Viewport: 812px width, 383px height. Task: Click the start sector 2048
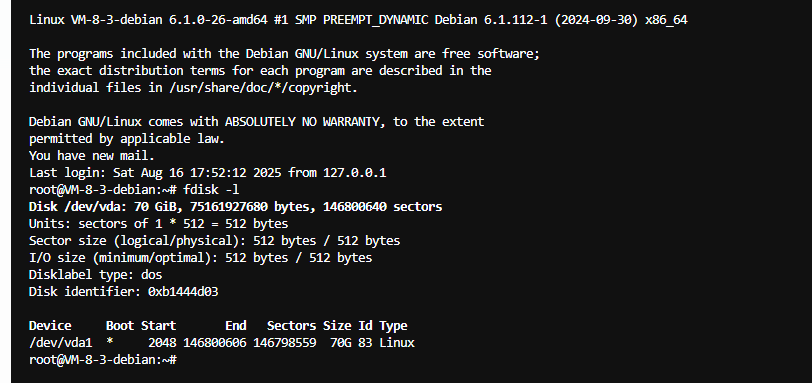coord(162,343)
